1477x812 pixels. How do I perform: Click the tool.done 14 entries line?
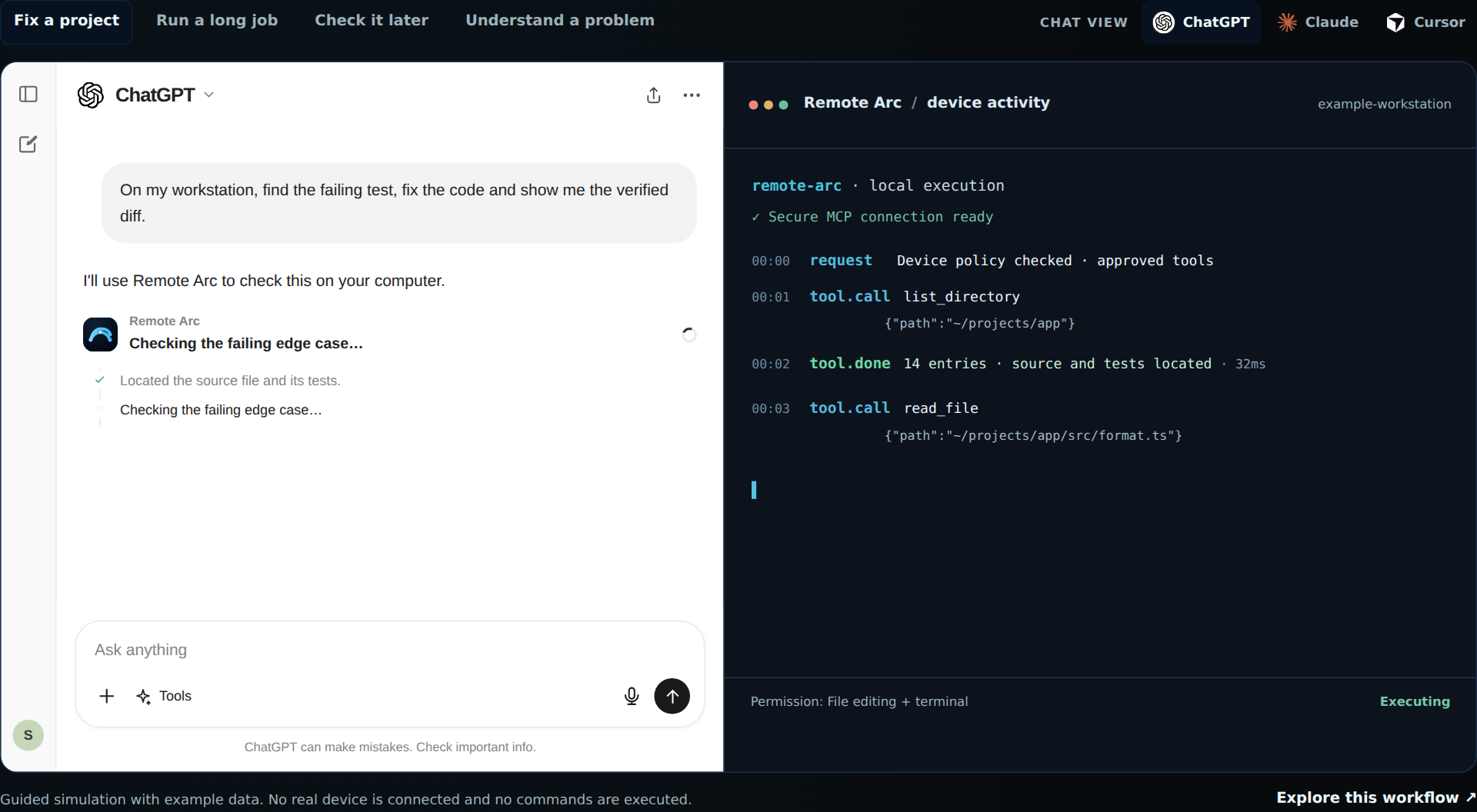click(x=1009, y=364)
